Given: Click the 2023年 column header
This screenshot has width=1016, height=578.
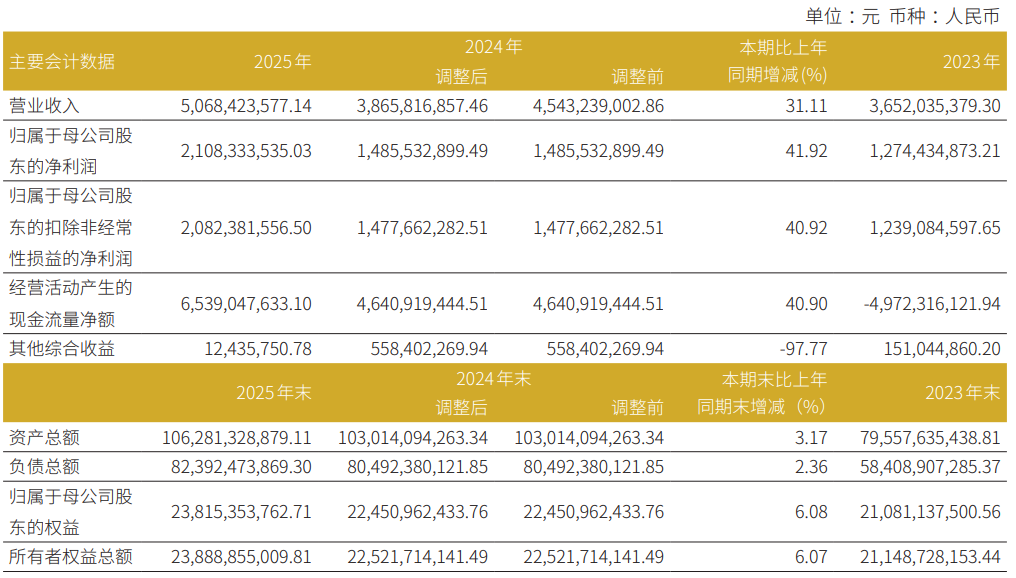Looking at the screenshot, I should click(971, 62).
